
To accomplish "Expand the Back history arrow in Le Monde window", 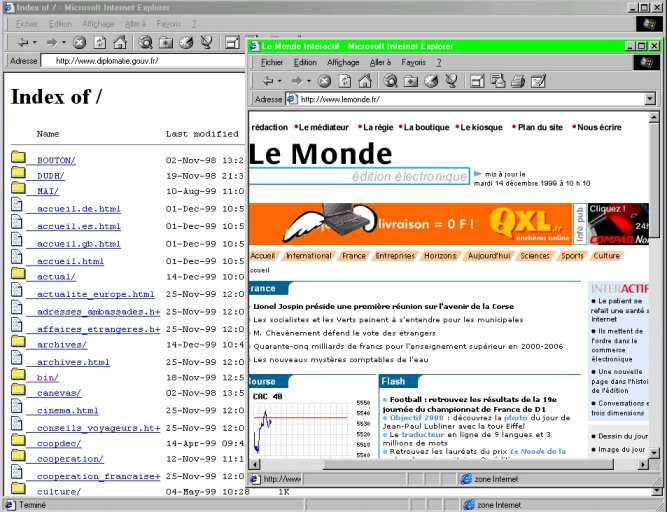I will click(279, 81).
